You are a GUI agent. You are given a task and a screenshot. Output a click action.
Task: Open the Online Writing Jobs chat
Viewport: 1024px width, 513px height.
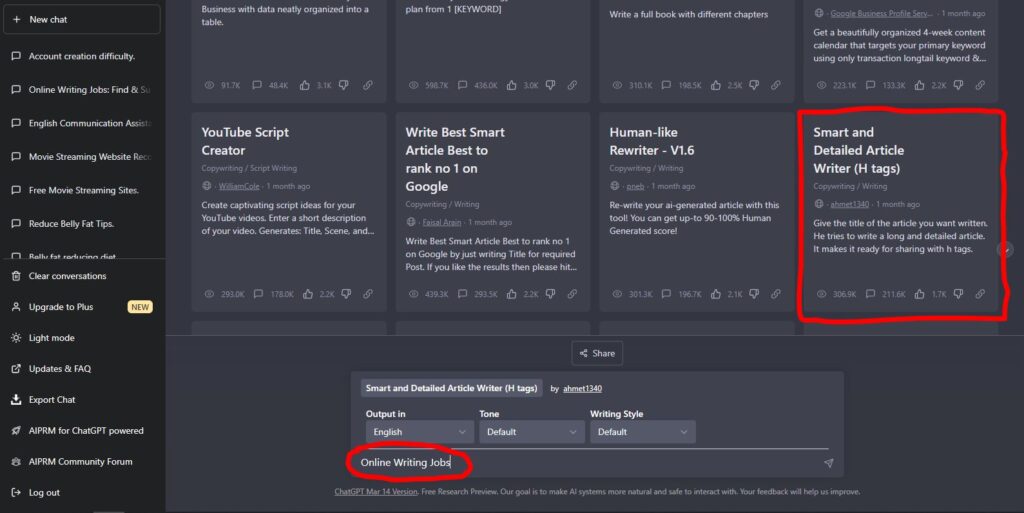click(82, 89)
